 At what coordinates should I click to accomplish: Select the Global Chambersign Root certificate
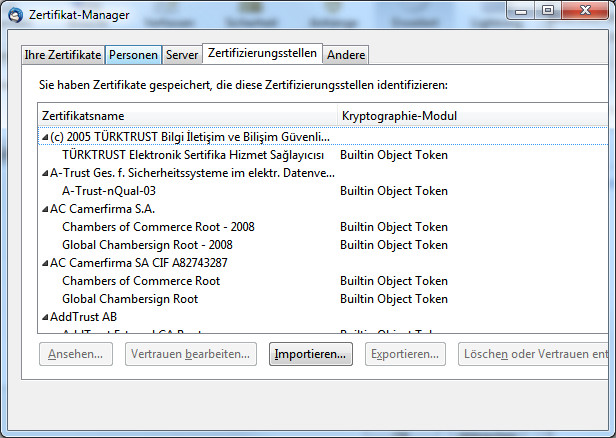pyautogui.click(x=130, y=299)
